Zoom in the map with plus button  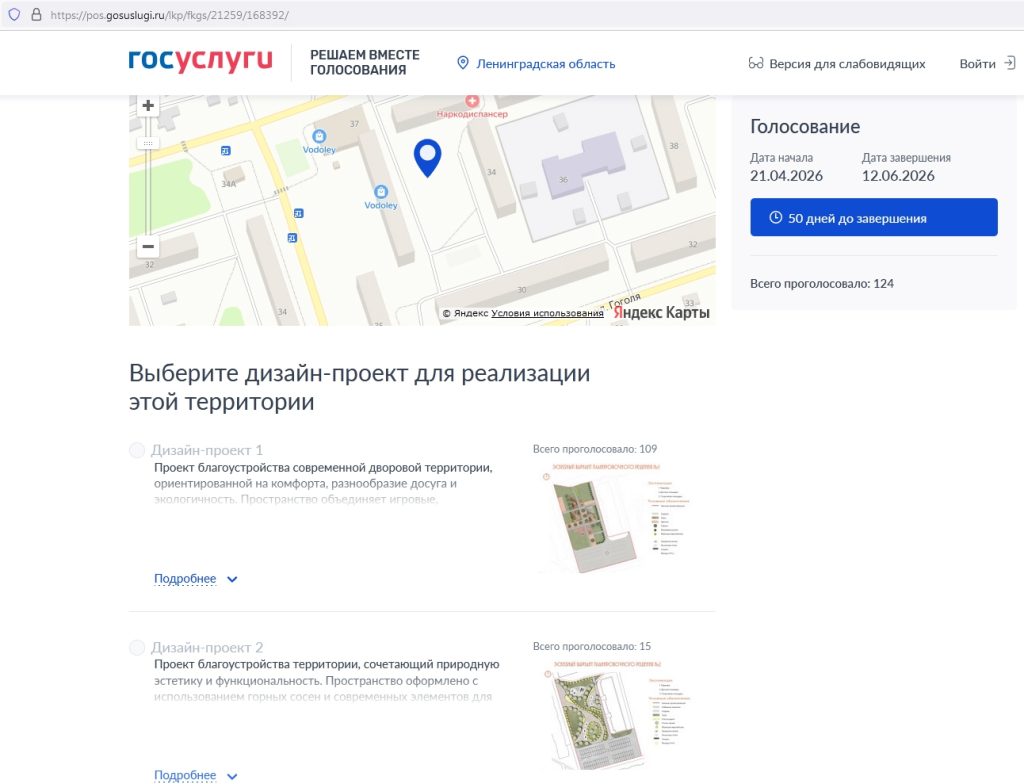pos(148,106)
